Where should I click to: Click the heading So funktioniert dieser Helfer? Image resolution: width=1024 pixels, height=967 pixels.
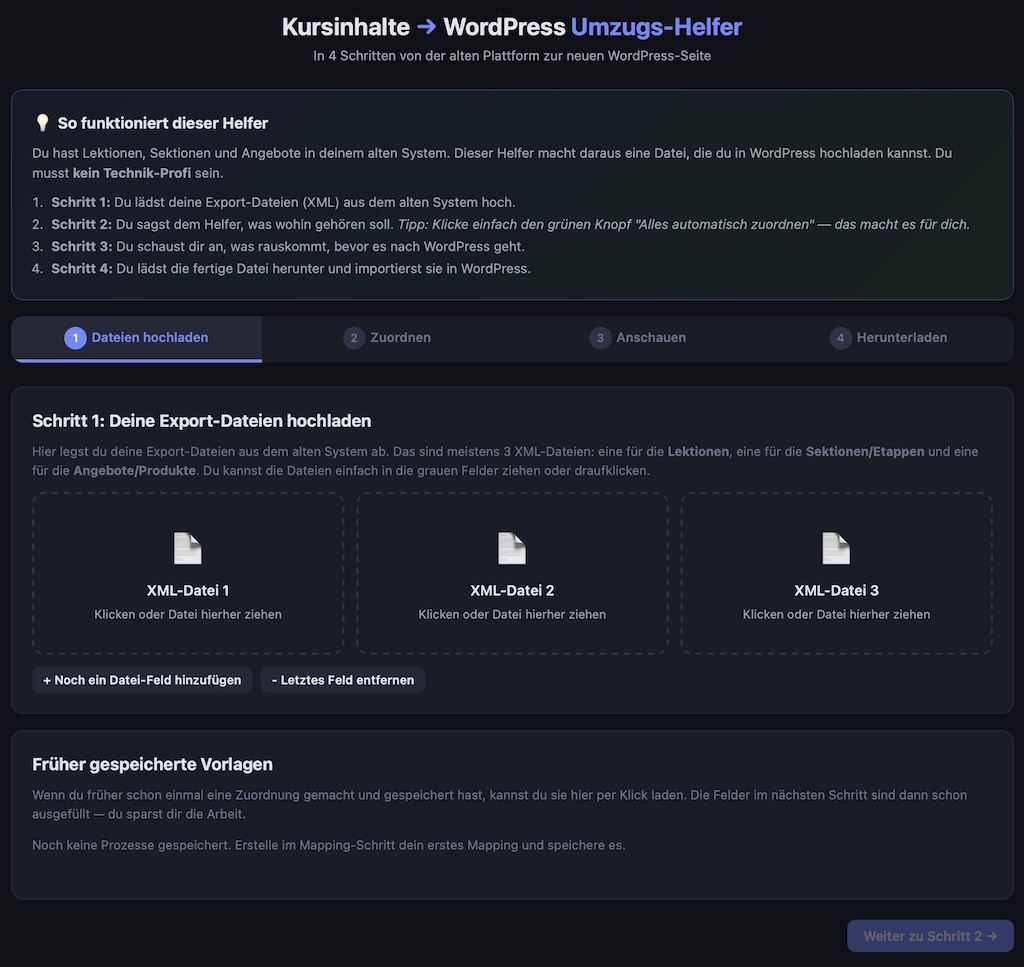[x=163, y=123]
